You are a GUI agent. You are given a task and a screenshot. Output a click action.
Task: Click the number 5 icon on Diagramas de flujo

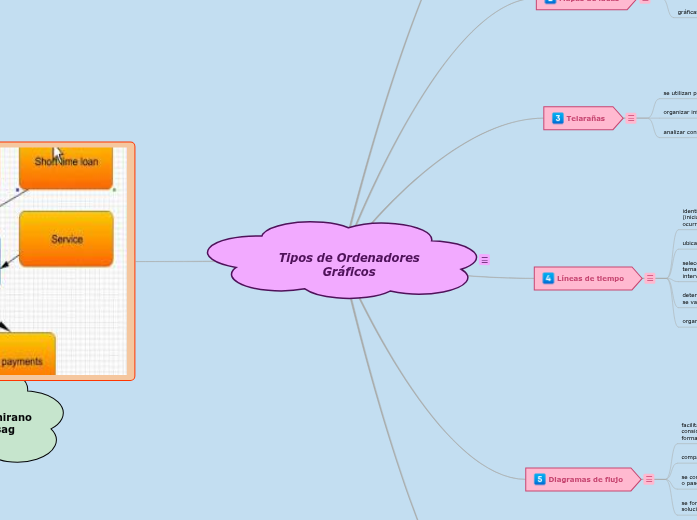540,479
